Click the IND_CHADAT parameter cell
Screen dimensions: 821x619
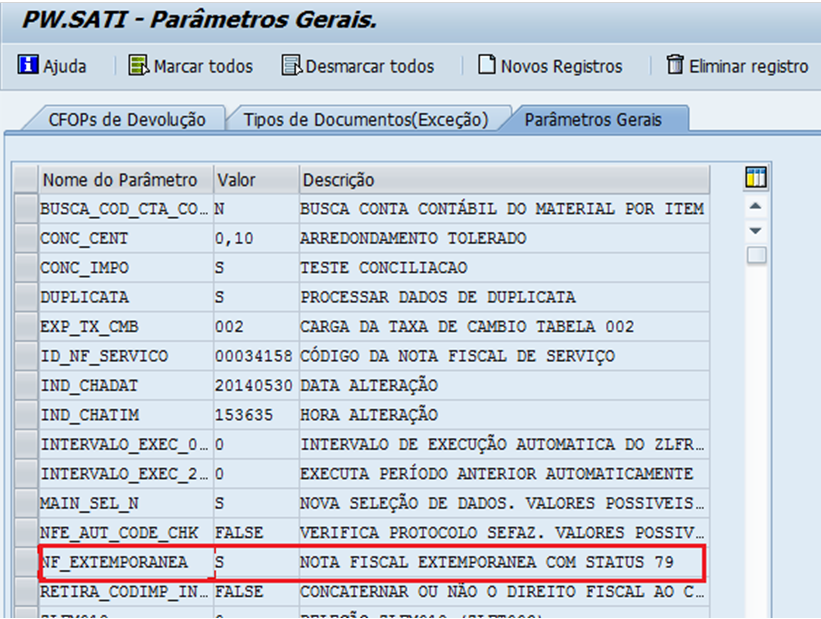(x=126, y=385)
